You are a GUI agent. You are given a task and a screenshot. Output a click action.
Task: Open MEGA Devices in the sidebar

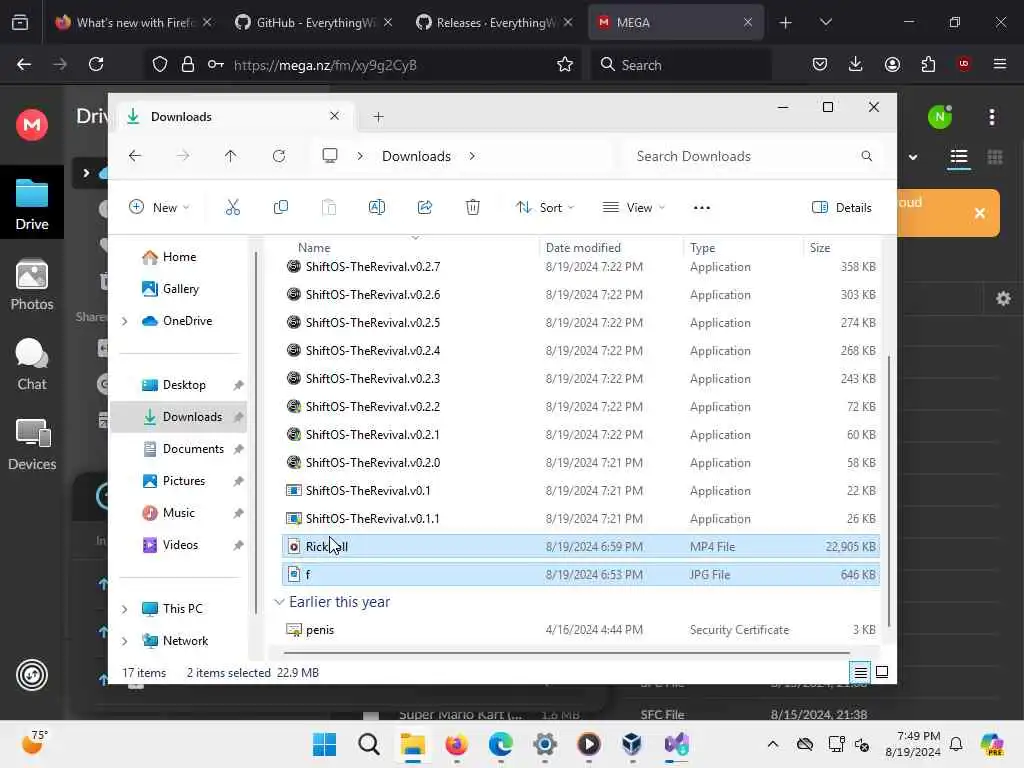coord(32,445)
